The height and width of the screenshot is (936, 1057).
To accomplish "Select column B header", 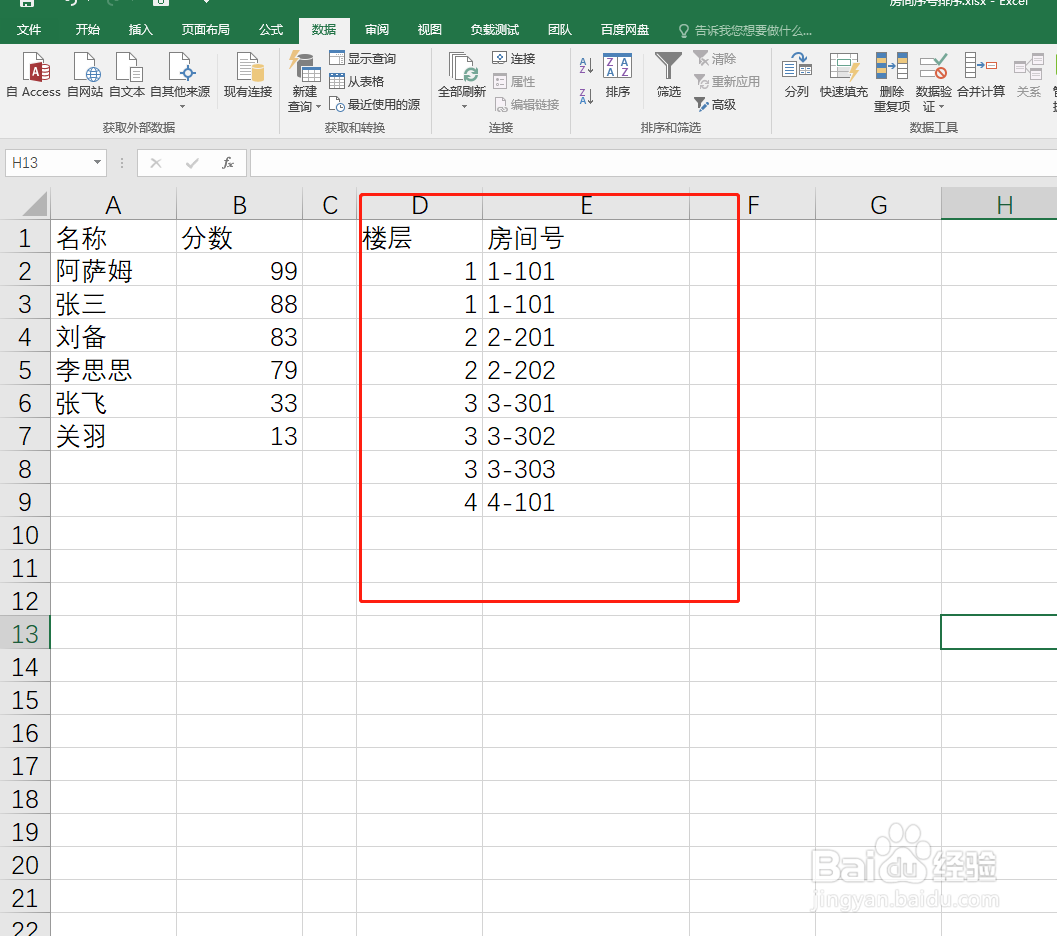I will click(x=239, y=205).
